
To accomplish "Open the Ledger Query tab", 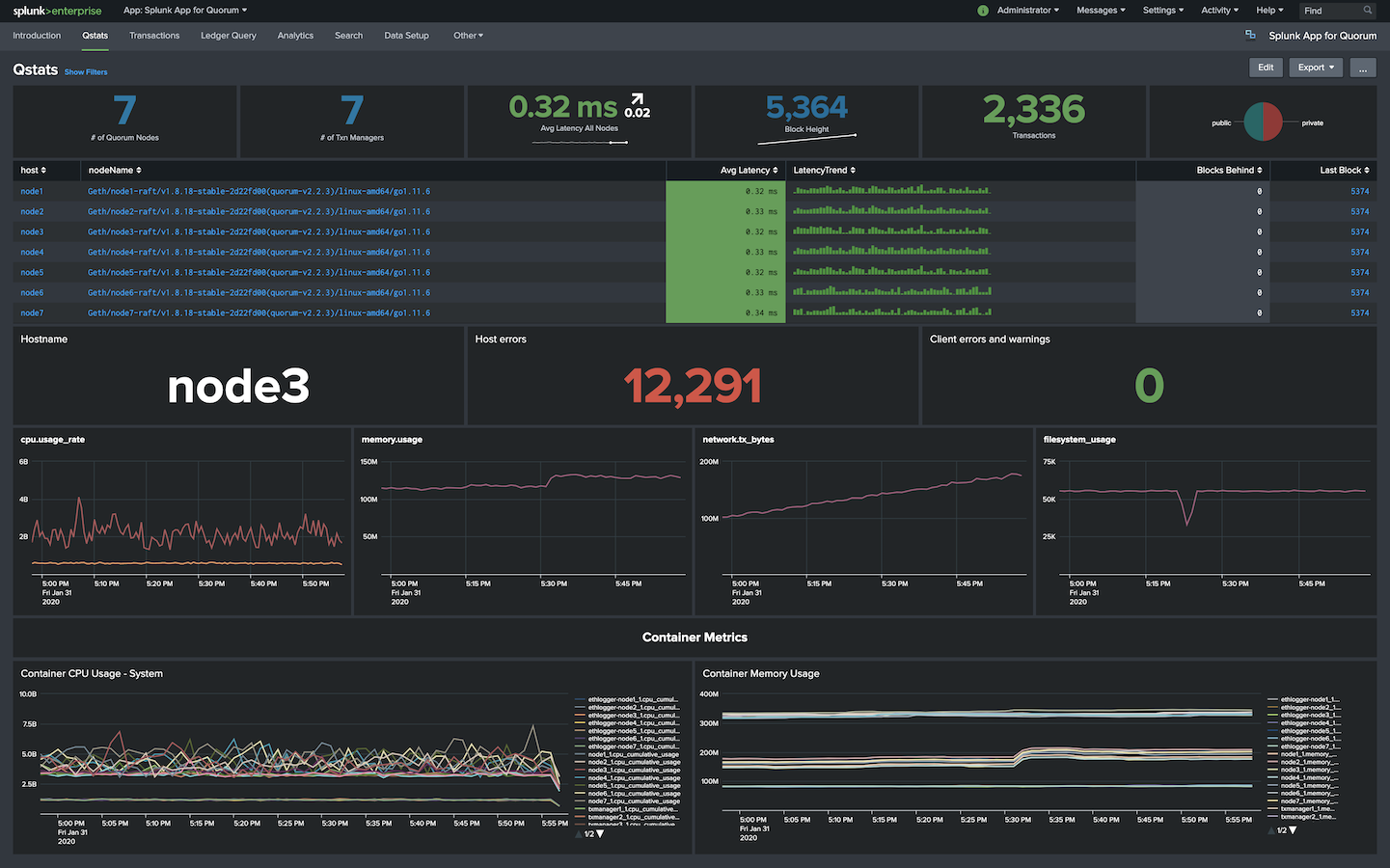I will (229, 36).
